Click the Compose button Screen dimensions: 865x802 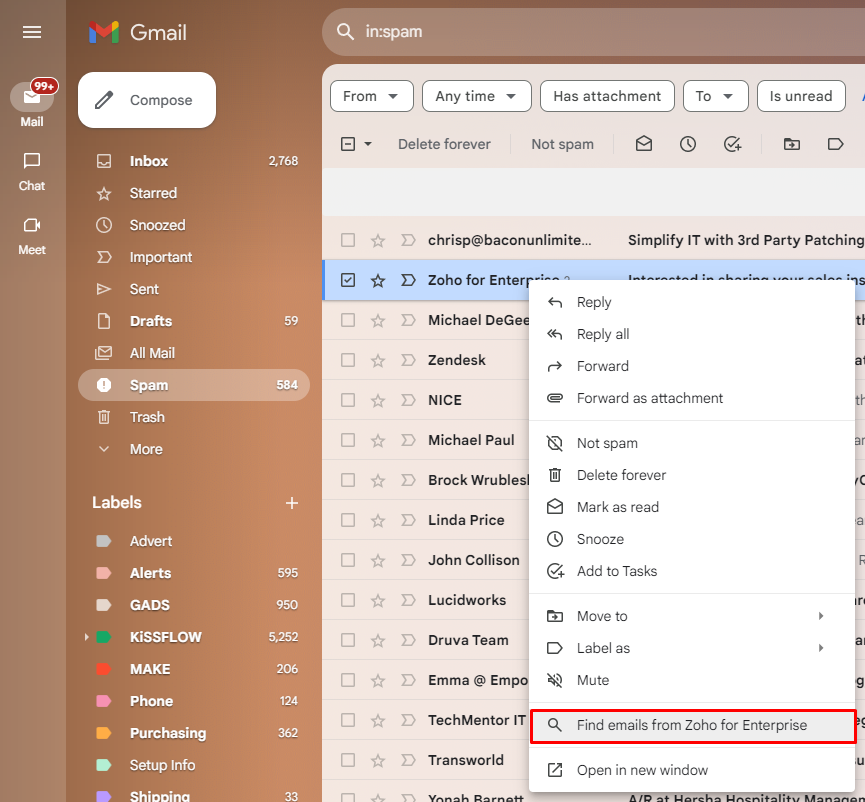(147, 100)
